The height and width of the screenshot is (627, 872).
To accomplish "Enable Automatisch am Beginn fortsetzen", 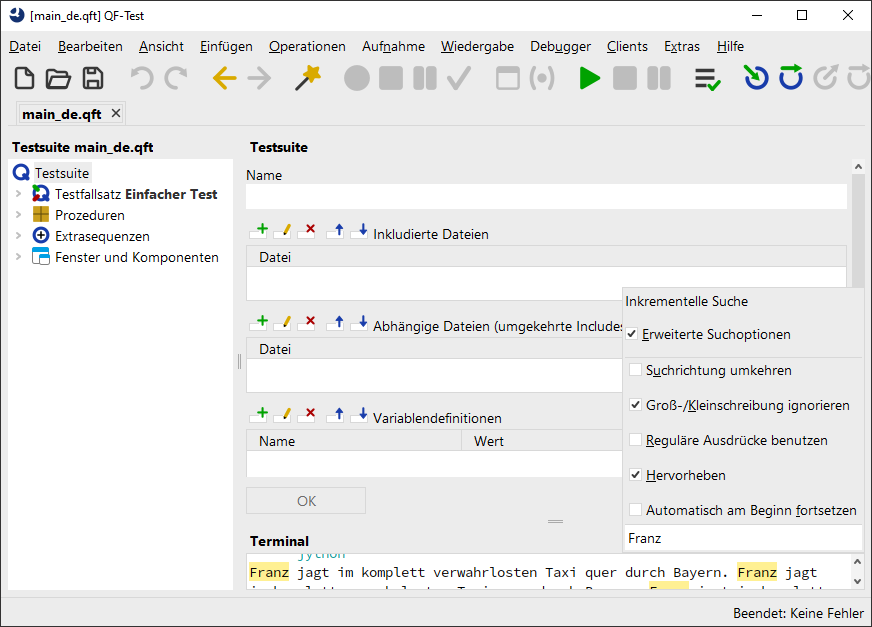I will pyautogui.click(x=635, y=510).
